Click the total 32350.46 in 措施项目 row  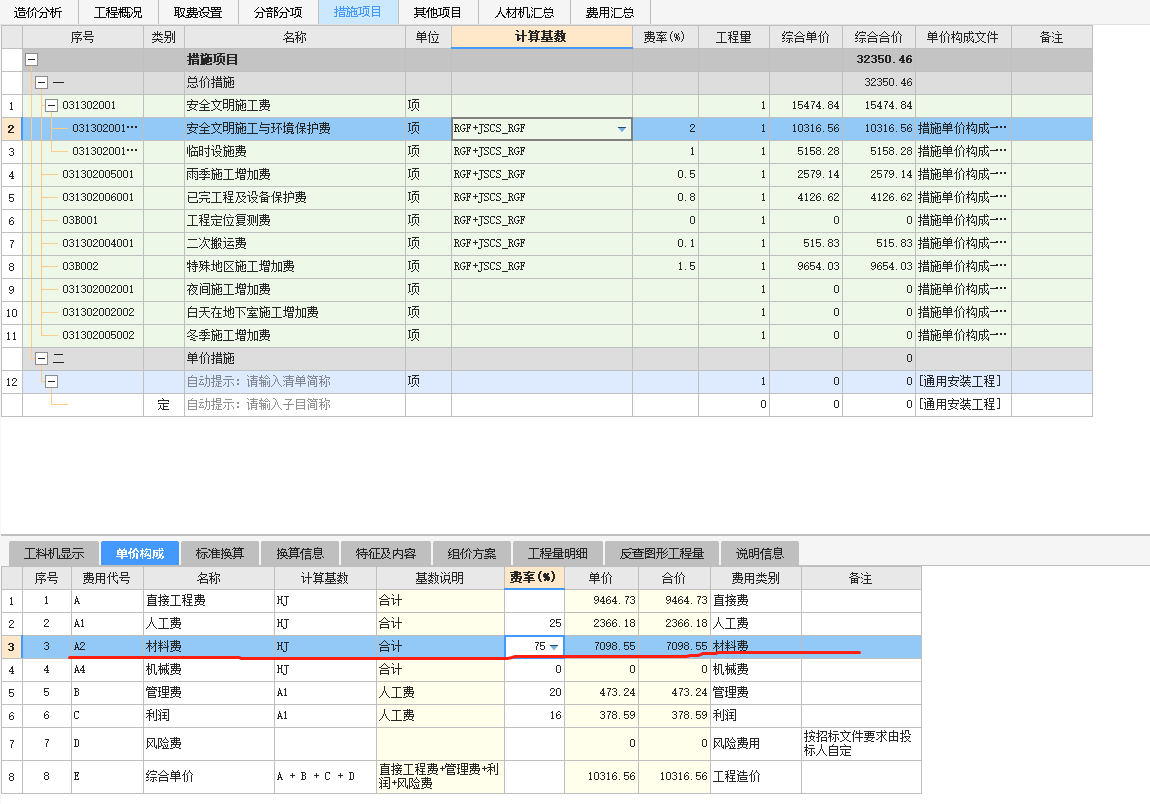[879, 59]
